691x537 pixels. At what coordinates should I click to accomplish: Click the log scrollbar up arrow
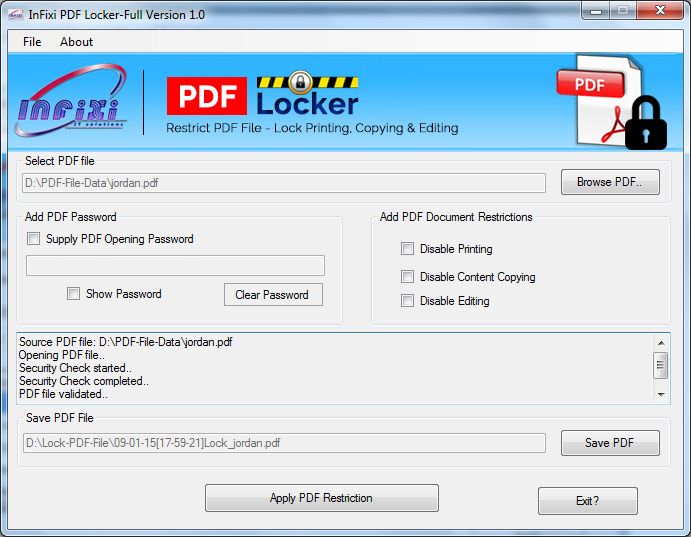(x=661, y=342)
